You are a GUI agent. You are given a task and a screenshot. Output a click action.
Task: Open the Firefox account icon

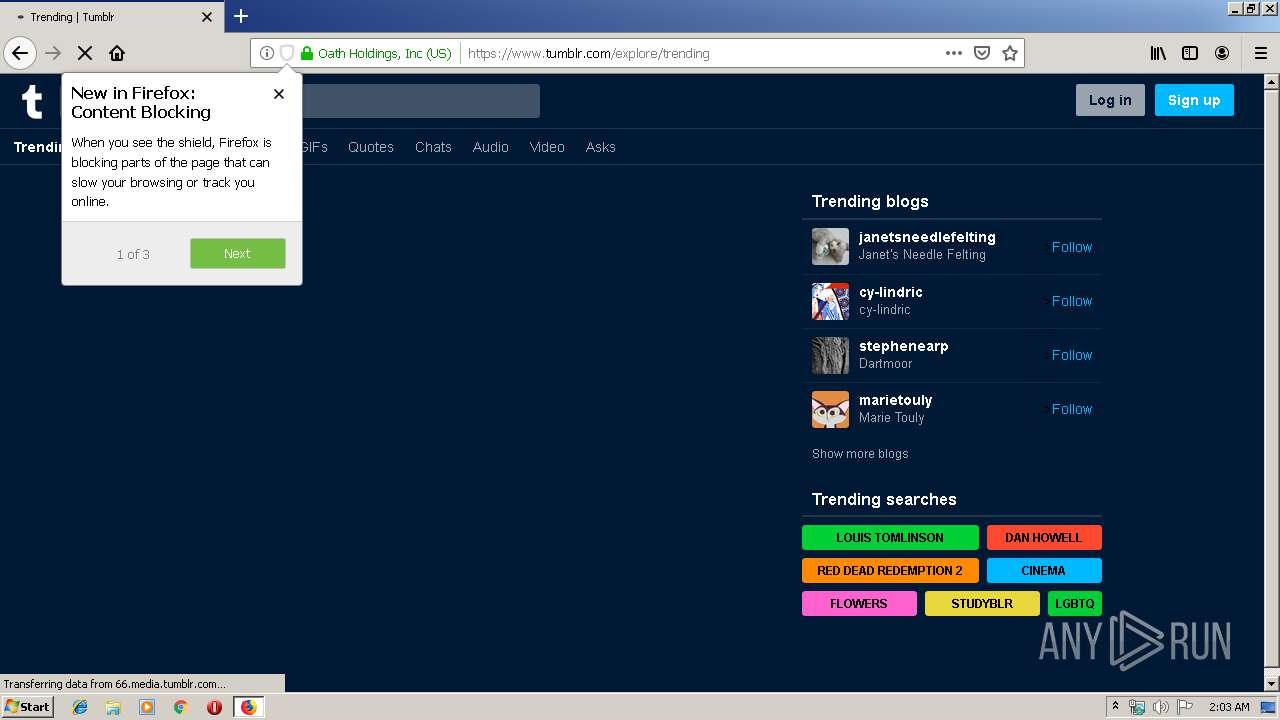pyautogui.click(x=1222, y=53)
